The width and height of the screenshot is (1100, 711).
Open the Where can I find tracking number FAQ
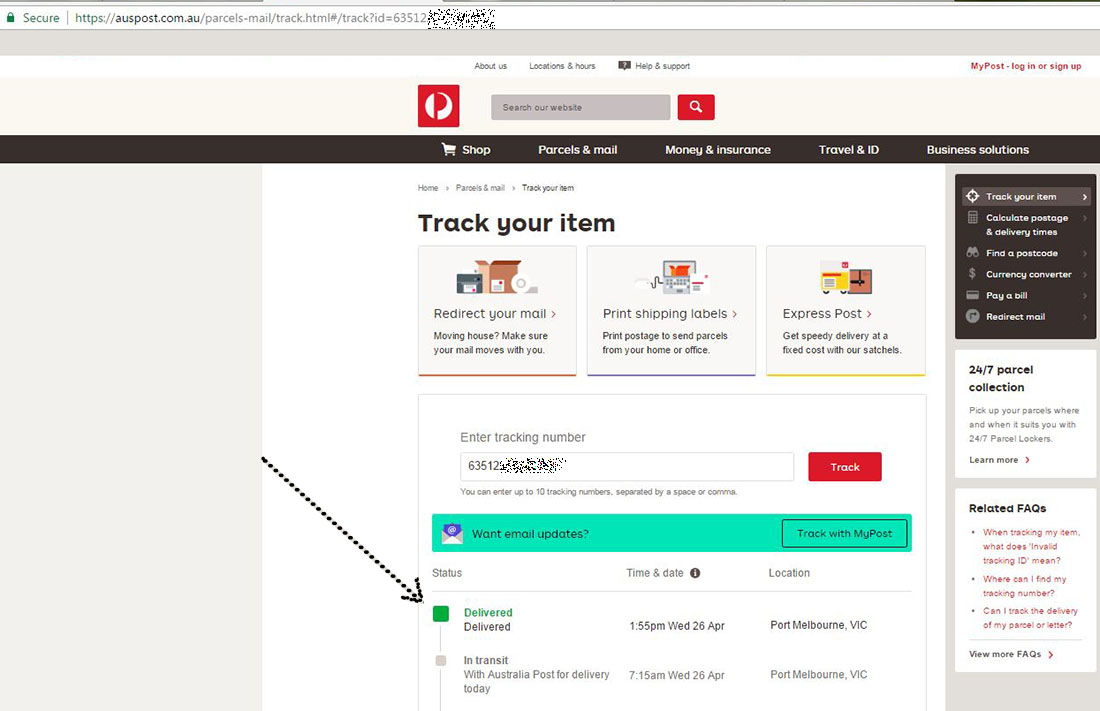point(1024,586)
